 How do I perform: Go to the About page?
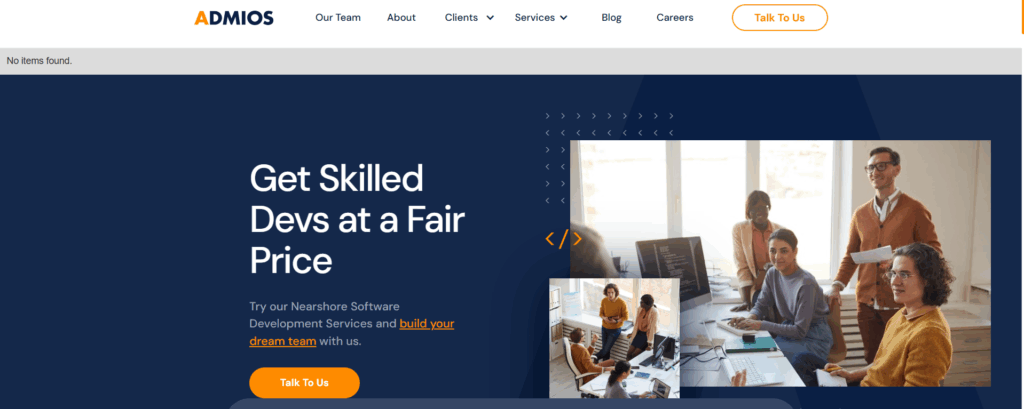pyautogui.click(x=401, y=18)
